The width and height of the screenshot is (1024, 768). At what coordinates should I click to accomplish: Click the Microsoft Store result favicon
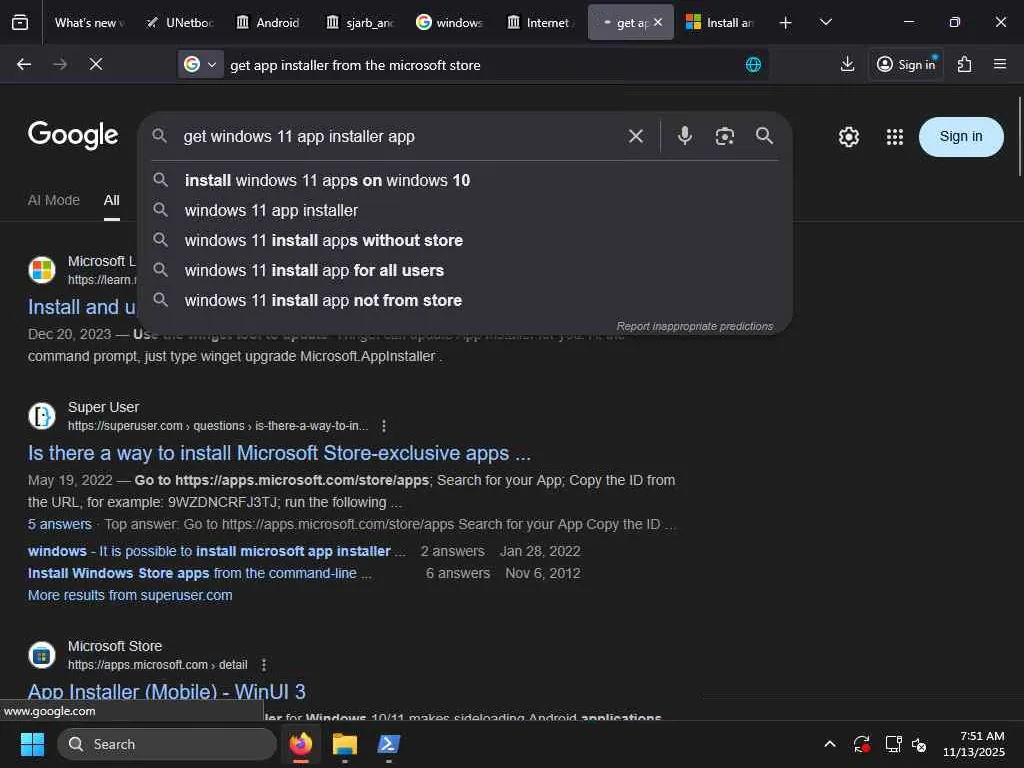42,654
